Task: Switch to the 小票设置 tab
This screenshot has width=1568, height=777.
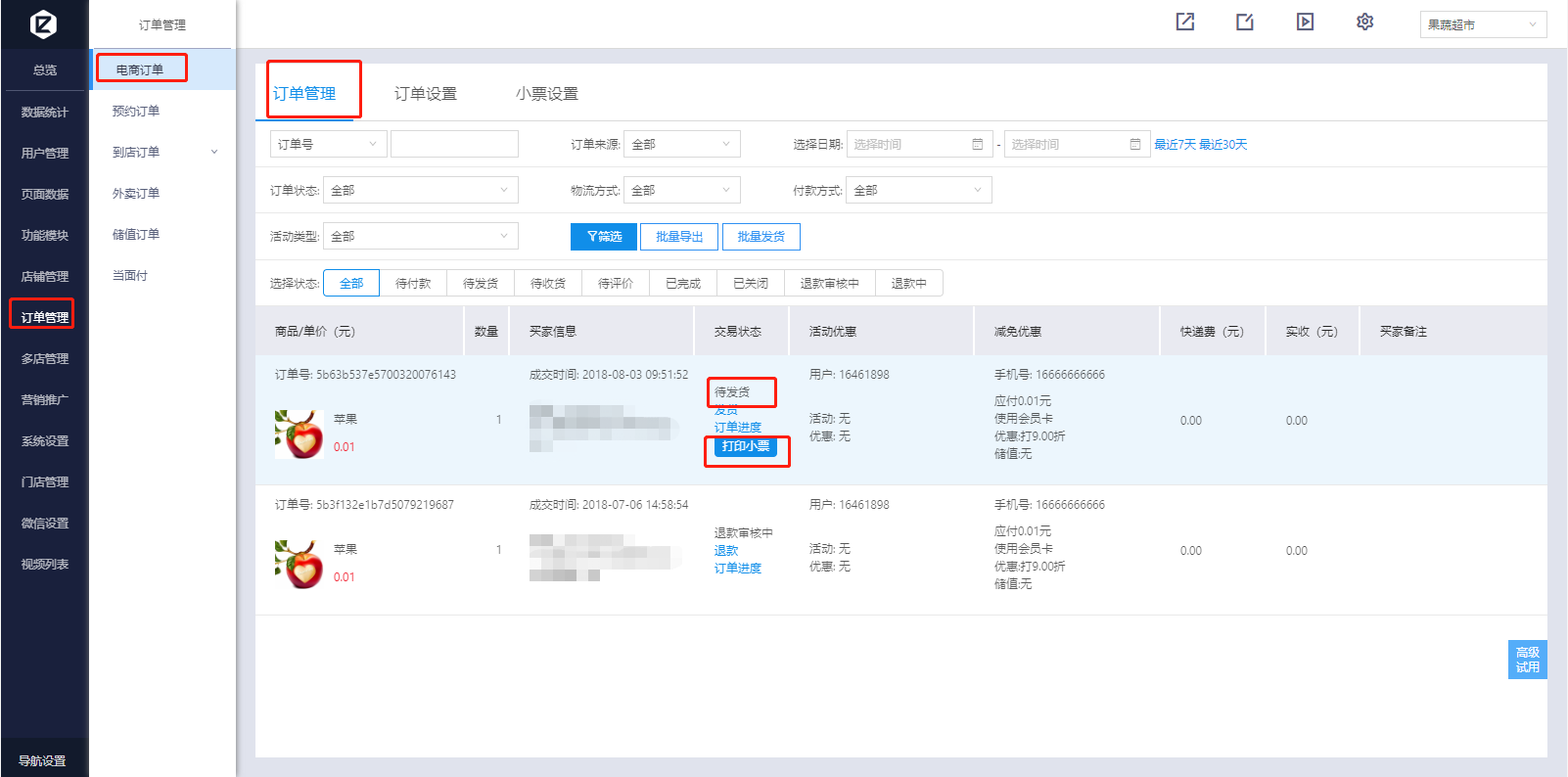Action: [x=547, y=94]
